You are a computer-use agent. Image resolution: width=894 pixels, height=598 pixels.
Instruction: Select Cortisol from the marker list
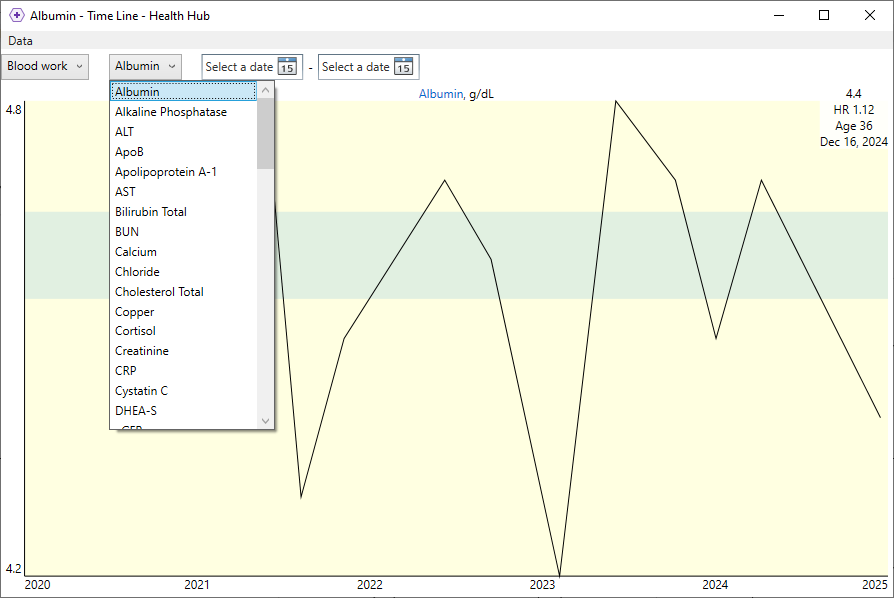tap(135, 331)
